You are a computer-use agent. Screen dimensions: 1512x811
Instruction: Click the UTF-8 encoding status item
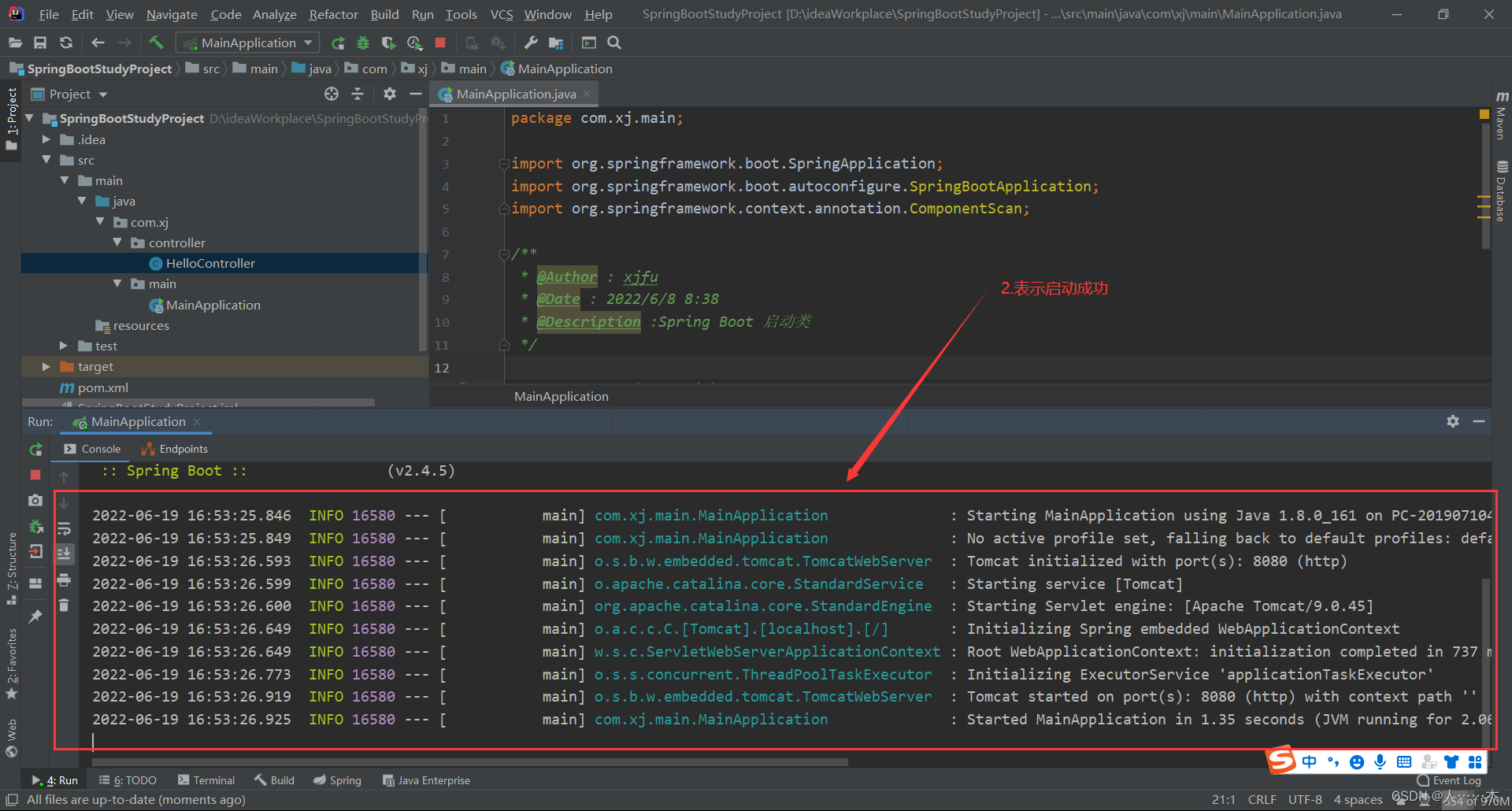tap(1305, 799)
